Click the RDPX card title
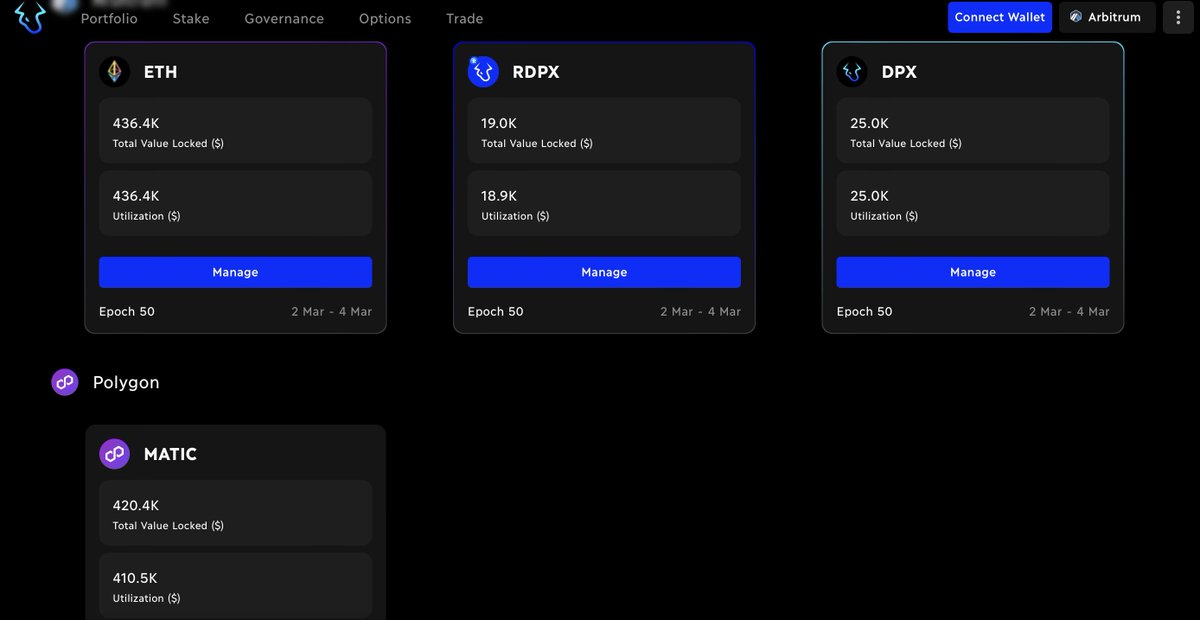This screenshot has width=1200, height=620. click(x=536, y=72)
